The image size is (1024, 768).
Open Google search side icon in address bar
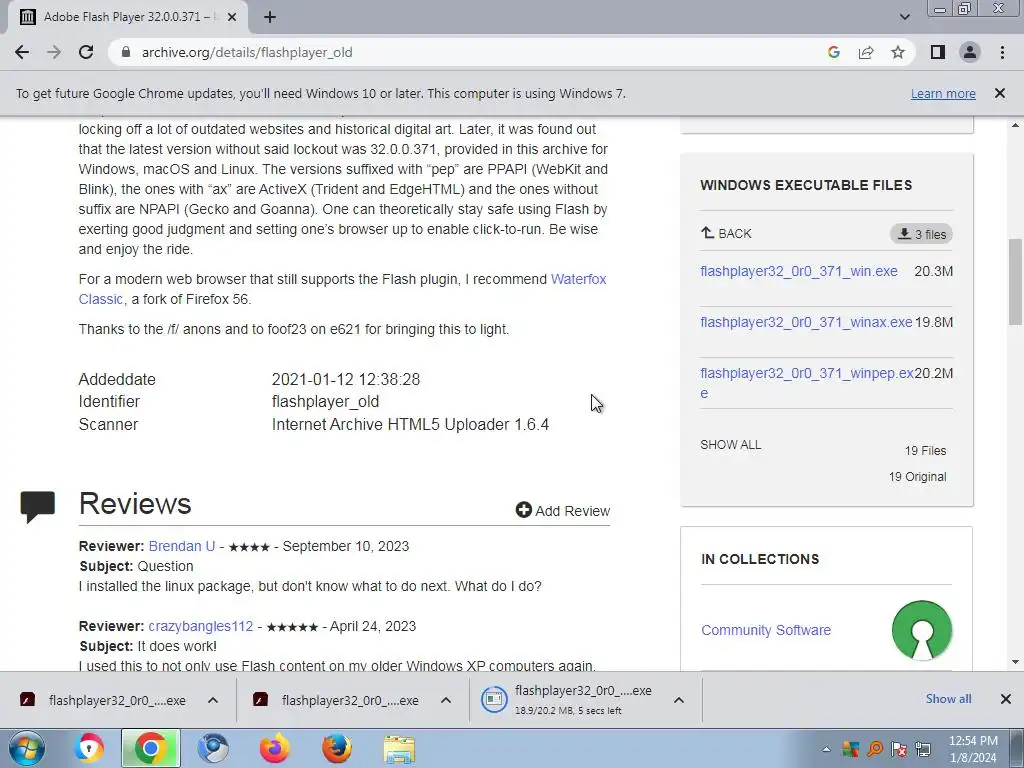[833, 52]
